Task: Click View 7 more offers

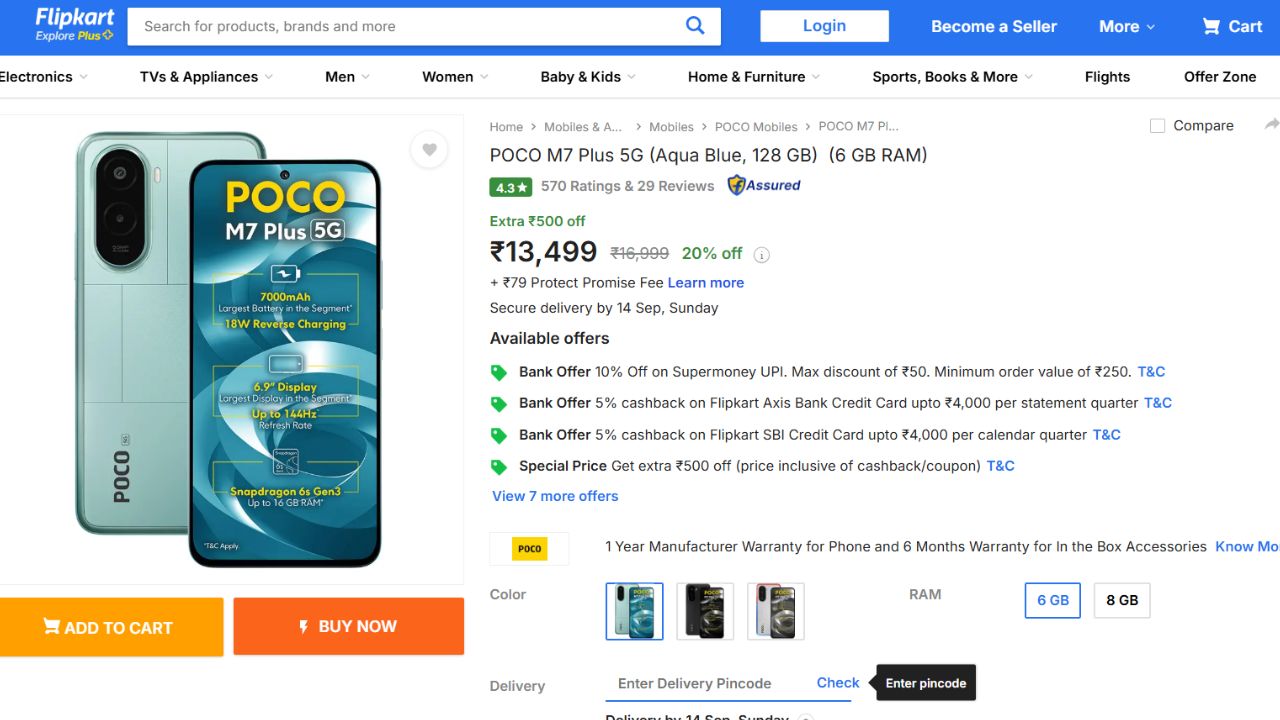Action: click(x=555, y=496)
